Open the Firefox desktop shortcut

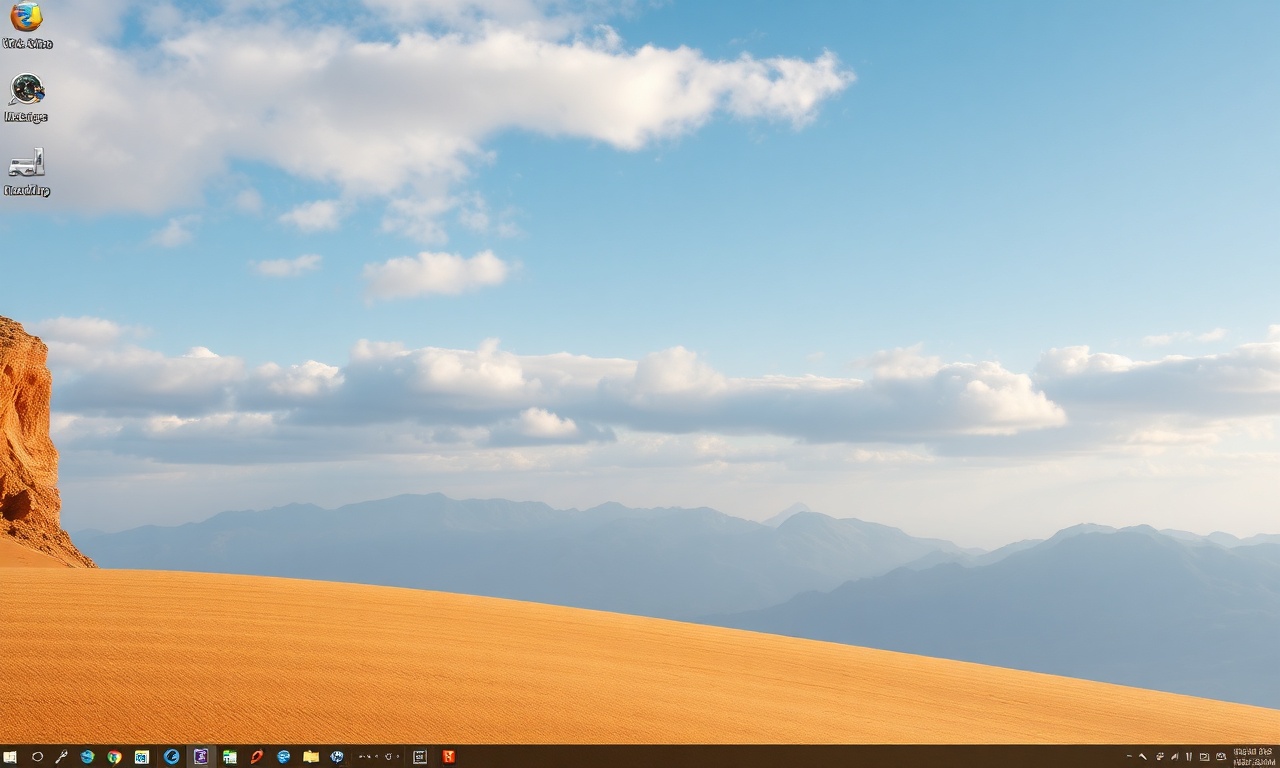(x=26, y=25)
